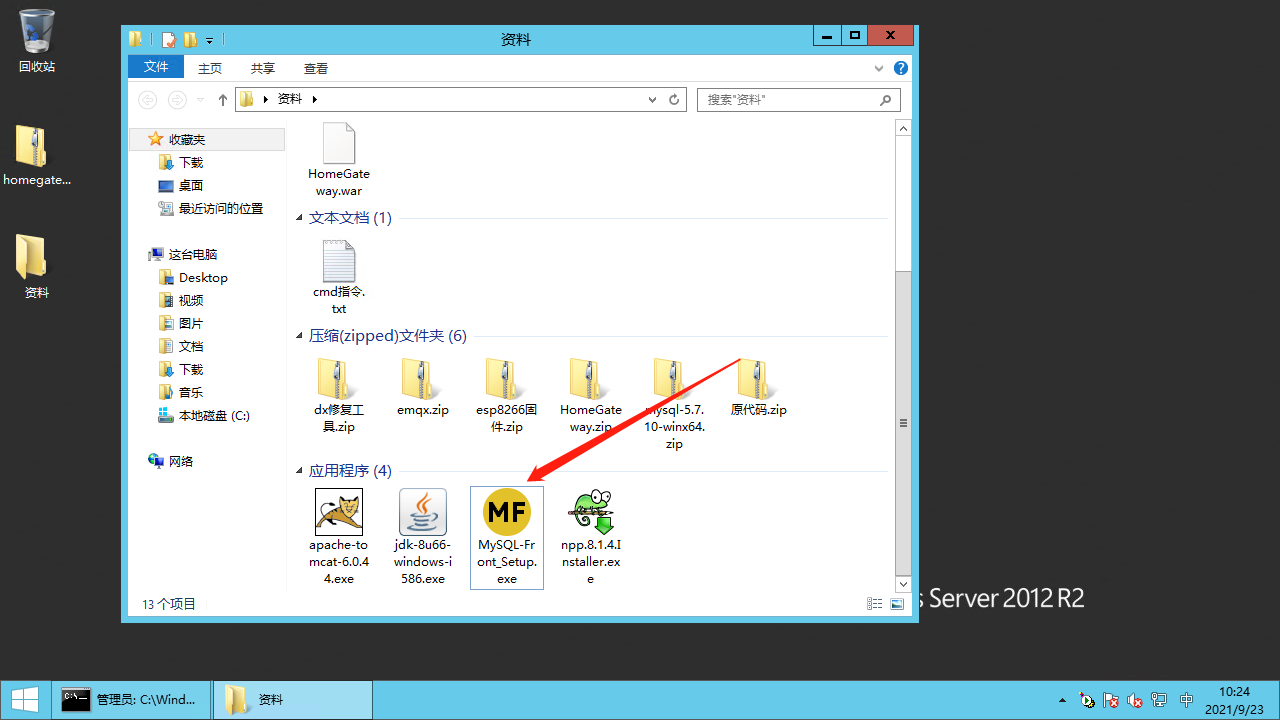Select the cmd指令.txt text file

point(339,278)
